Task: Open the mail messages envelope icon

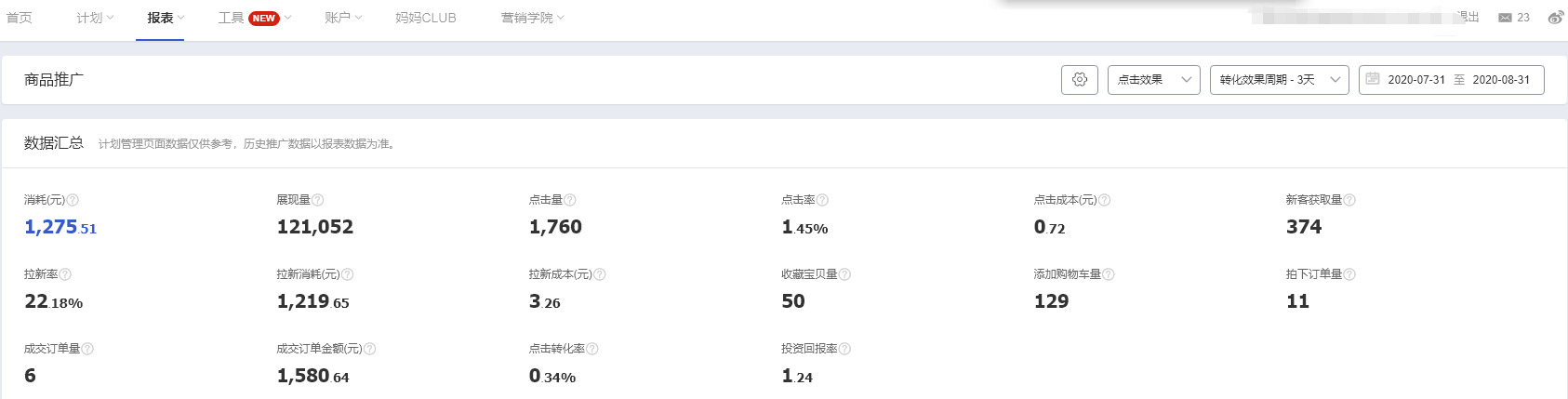Action: pyautogui.click(x=1505, y=18)
